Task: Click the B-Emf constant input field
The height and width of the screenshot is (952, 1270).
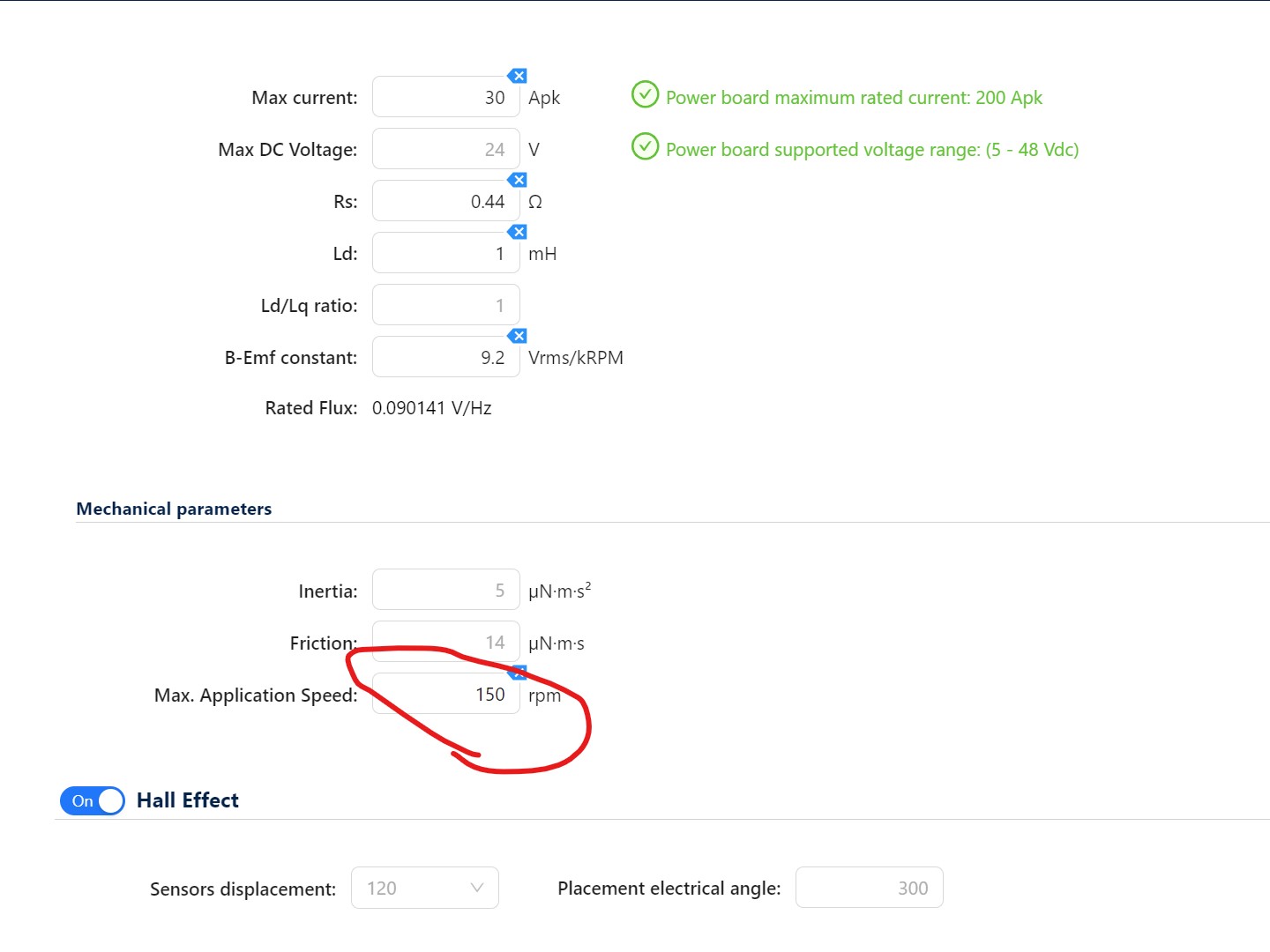Action: pos(445,356)
